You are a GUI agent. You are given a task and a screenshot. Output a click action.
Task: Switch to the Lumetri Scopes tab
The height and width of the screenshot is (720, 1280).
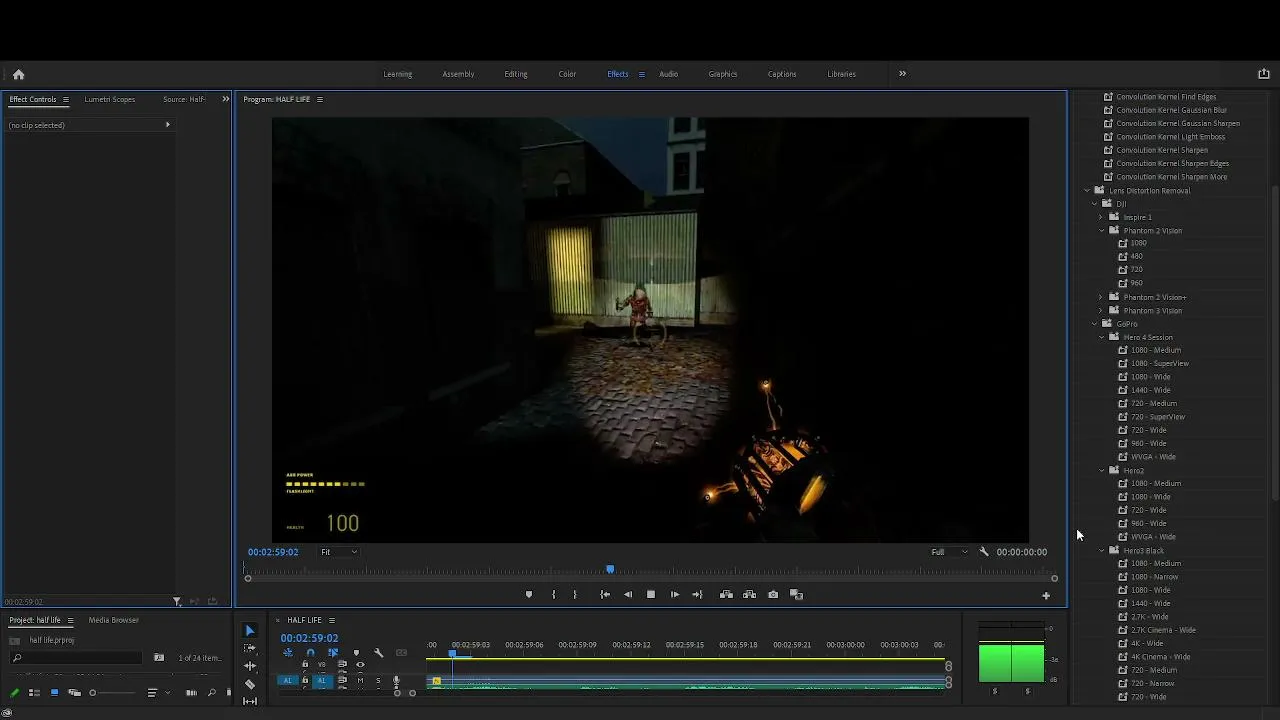(x=110, y=99)
